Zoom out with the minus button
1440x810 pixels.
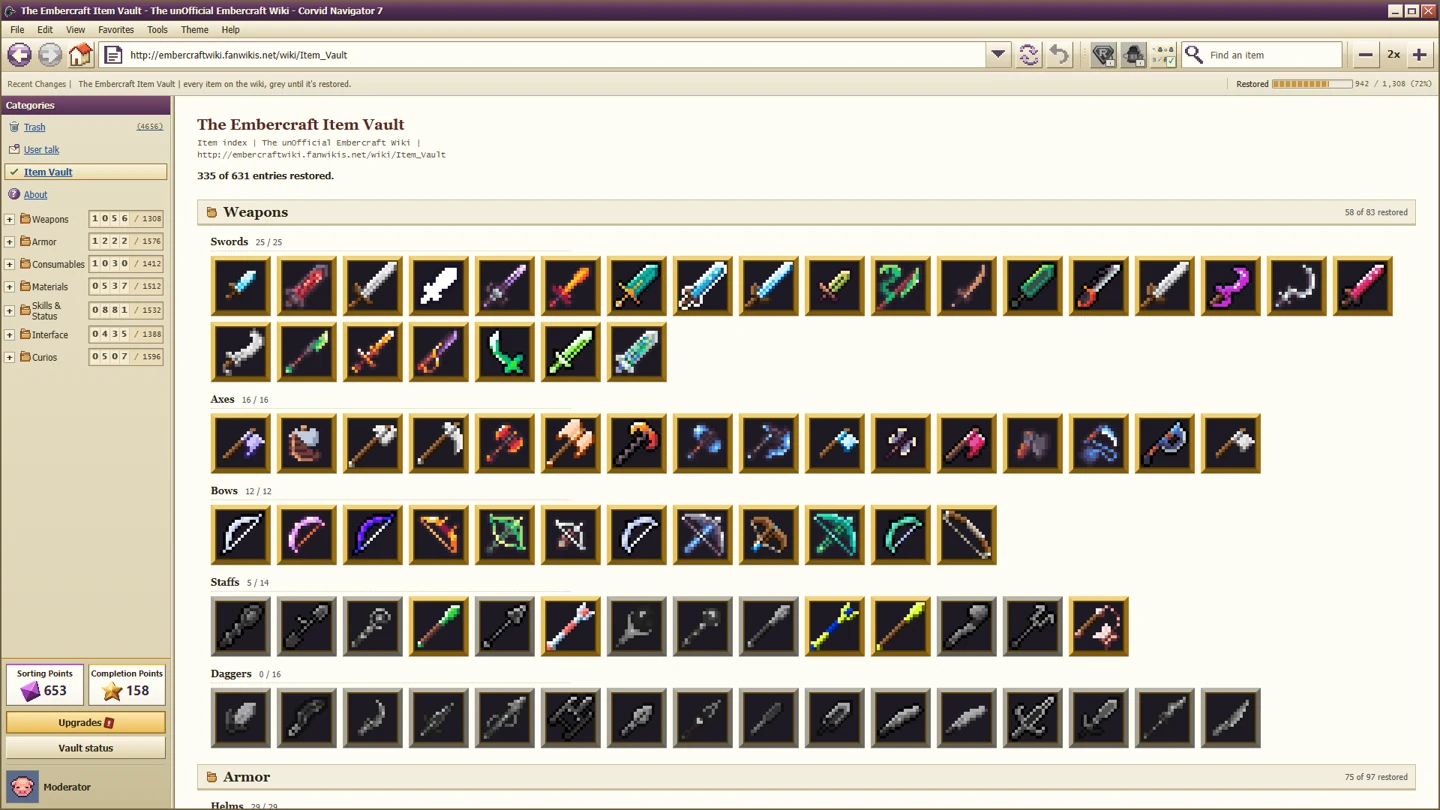pos(1365,55)
